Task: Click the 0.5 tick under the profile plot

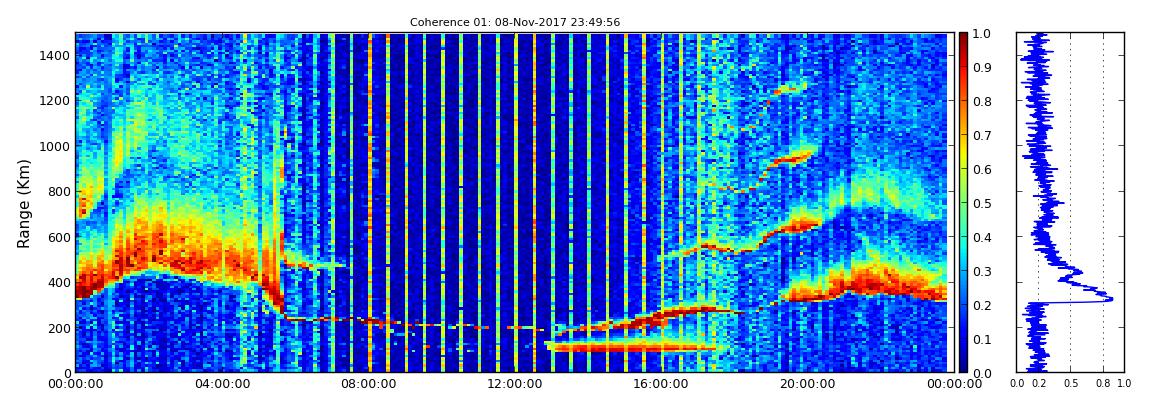Action: (1071, 384)
